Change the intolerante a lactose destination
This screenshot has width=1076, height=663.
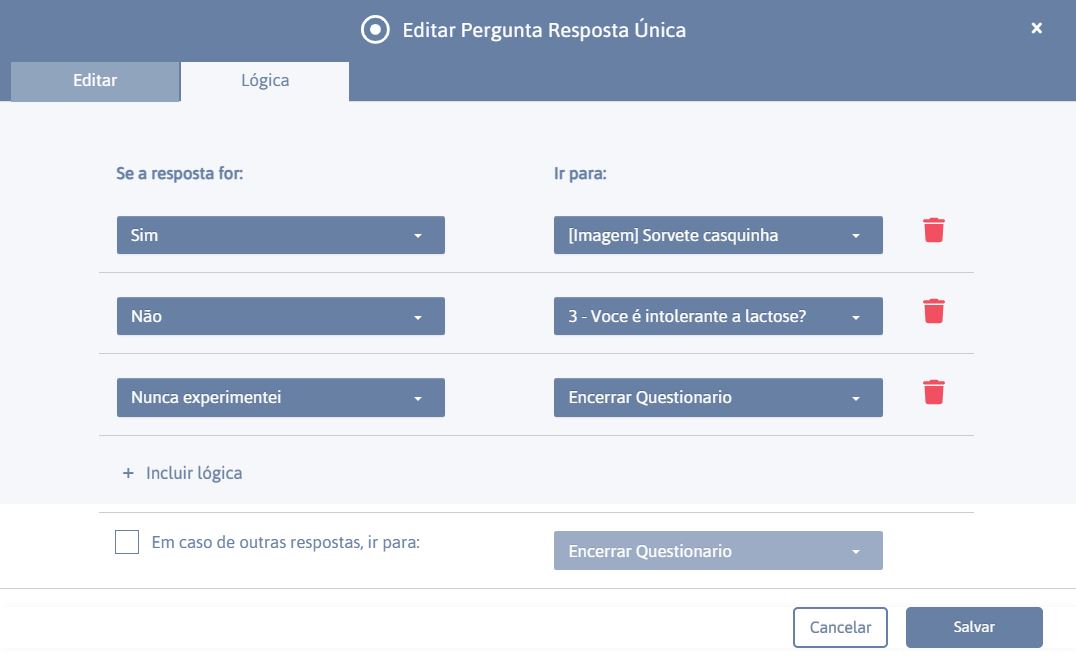(718, 316)
